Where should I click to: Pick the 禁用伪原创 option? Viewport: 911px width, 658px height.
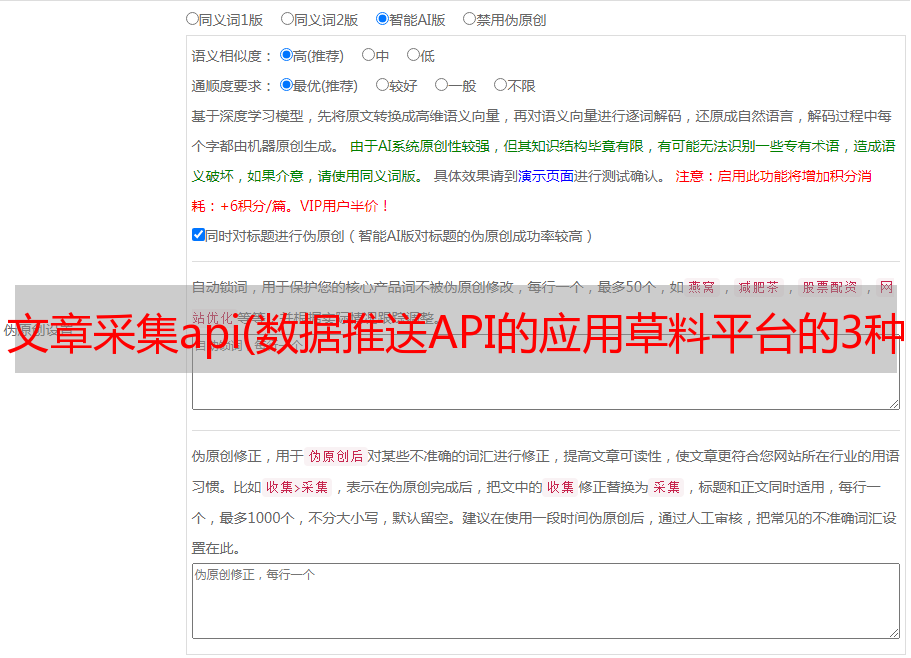pyautogui.click(x=469, y=18)
